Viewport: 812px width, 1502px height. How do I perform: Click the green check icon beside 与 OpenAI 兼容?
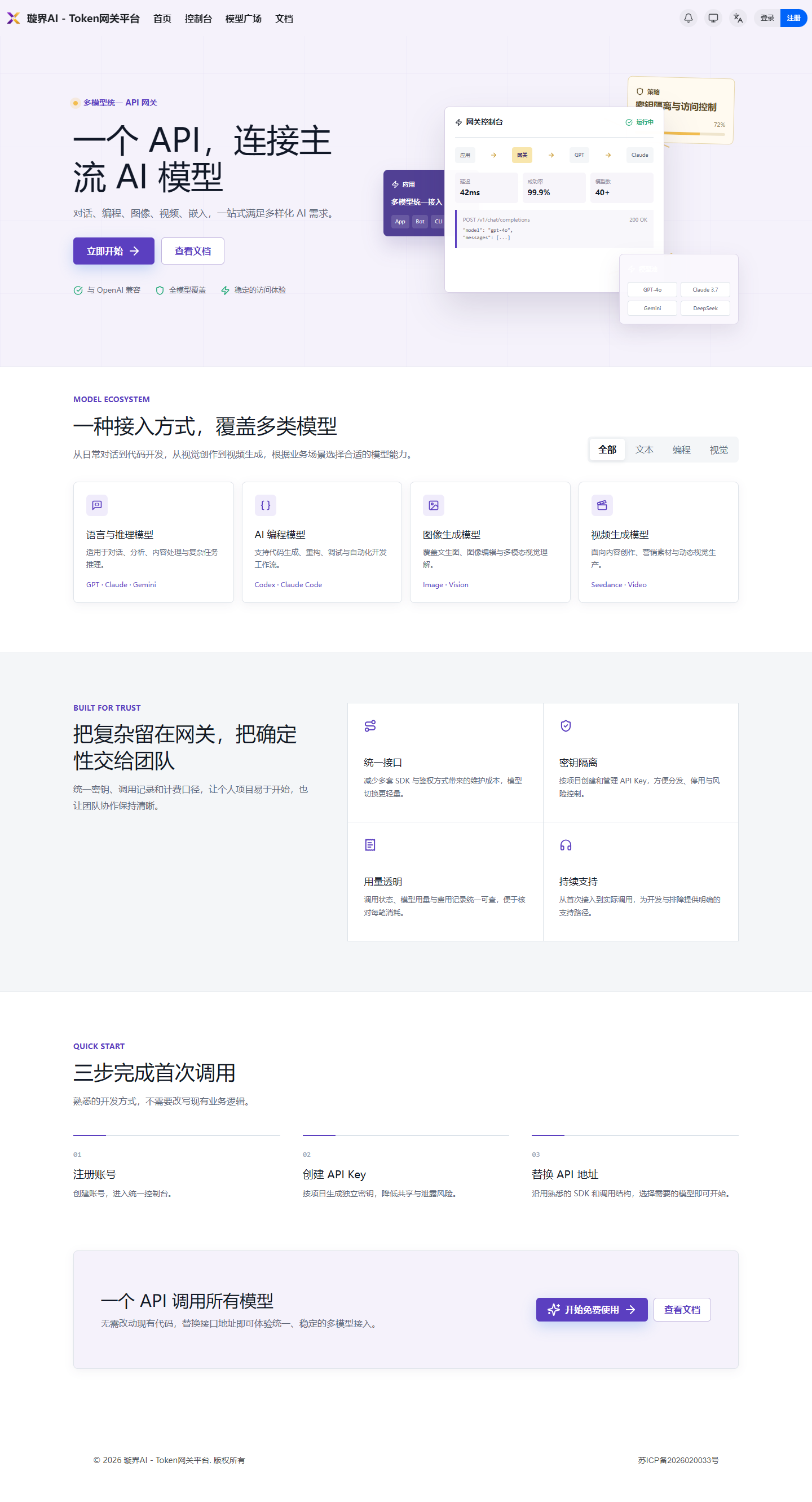pos(78,290)
